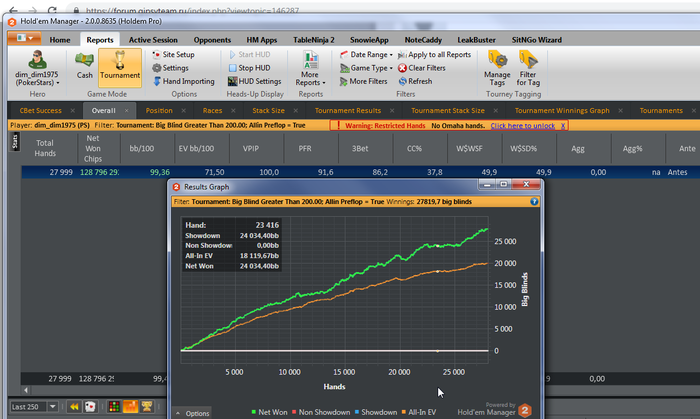Open Game Type filter dropdown
The image size is (700, 419).
click(x=366, y=68)
